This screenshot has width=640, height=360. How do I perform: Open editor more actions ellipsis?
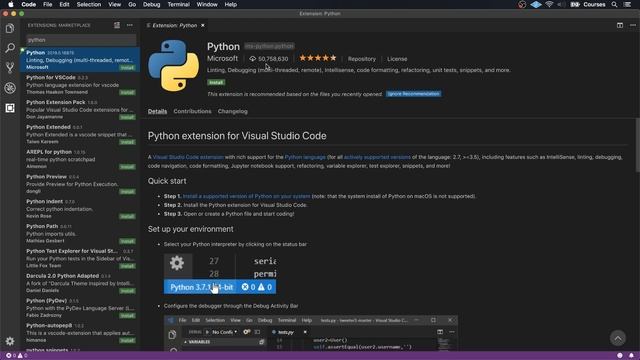coord(633,25)
